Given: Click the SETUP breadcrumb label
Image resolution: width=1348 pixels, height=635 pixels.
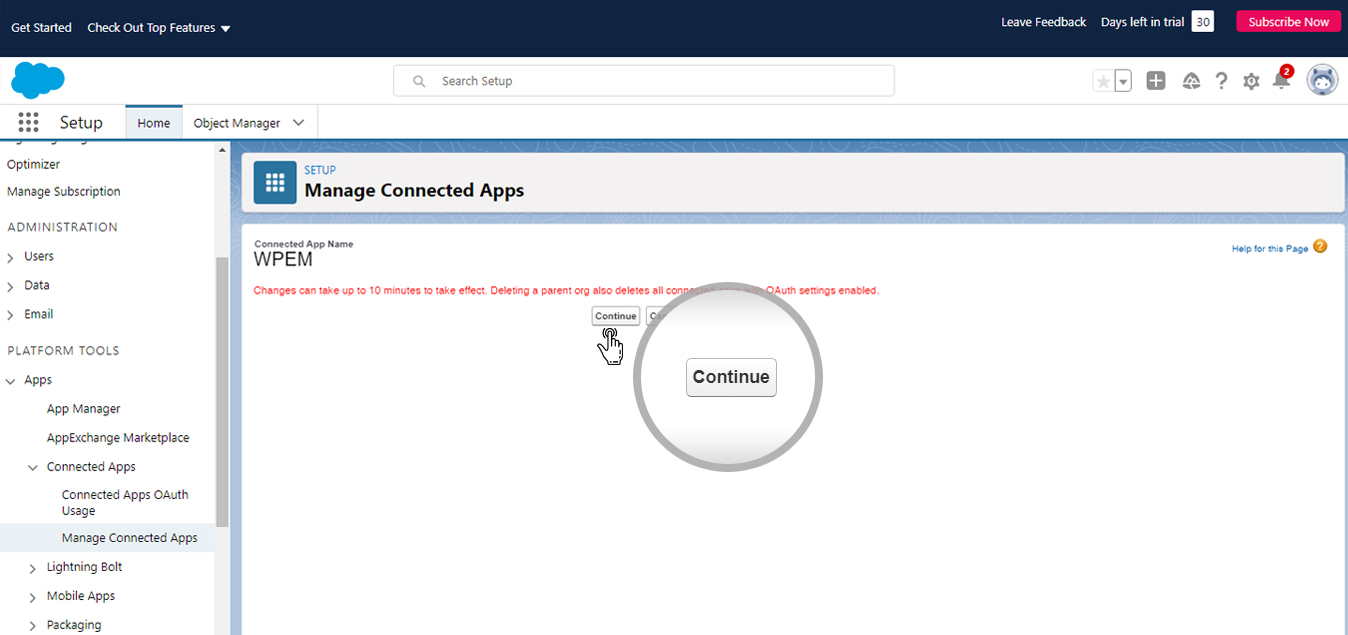Looking at the screenshot, I should pos(320,170).
